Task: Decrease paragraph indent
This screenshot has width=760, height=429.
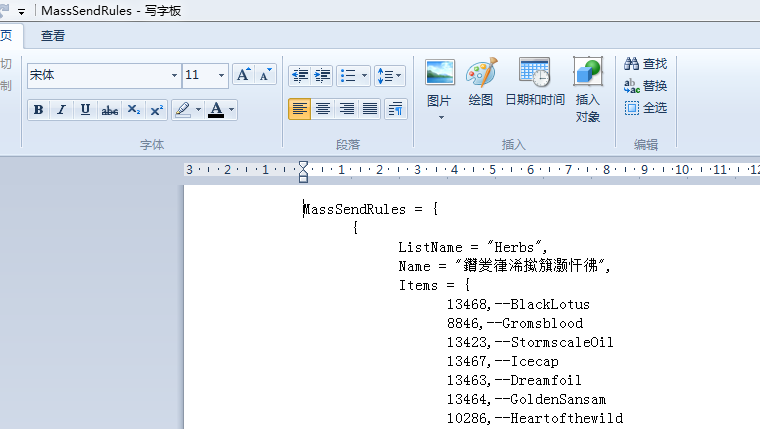Action: [x=299, y=75]
